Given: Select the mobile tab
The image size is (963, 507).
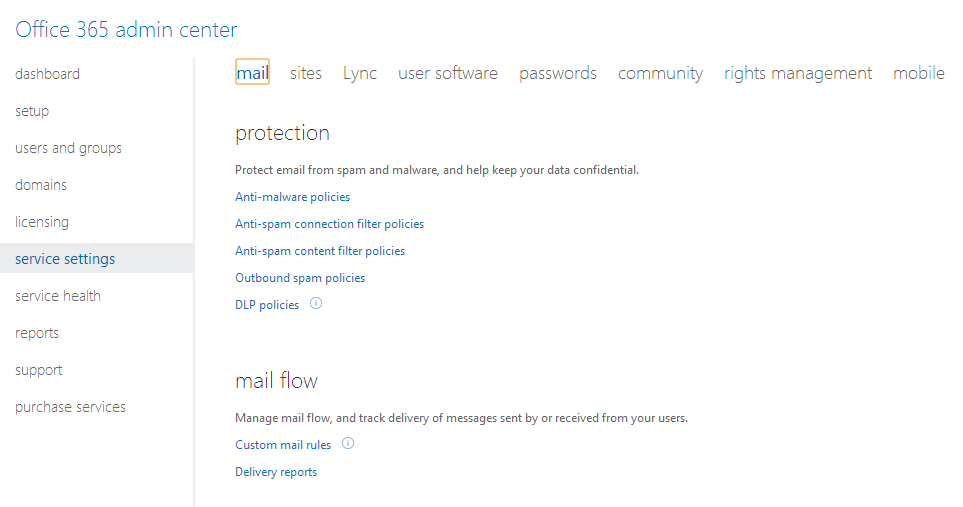Looking at the screenshot, I should click(x=919, y=73).
